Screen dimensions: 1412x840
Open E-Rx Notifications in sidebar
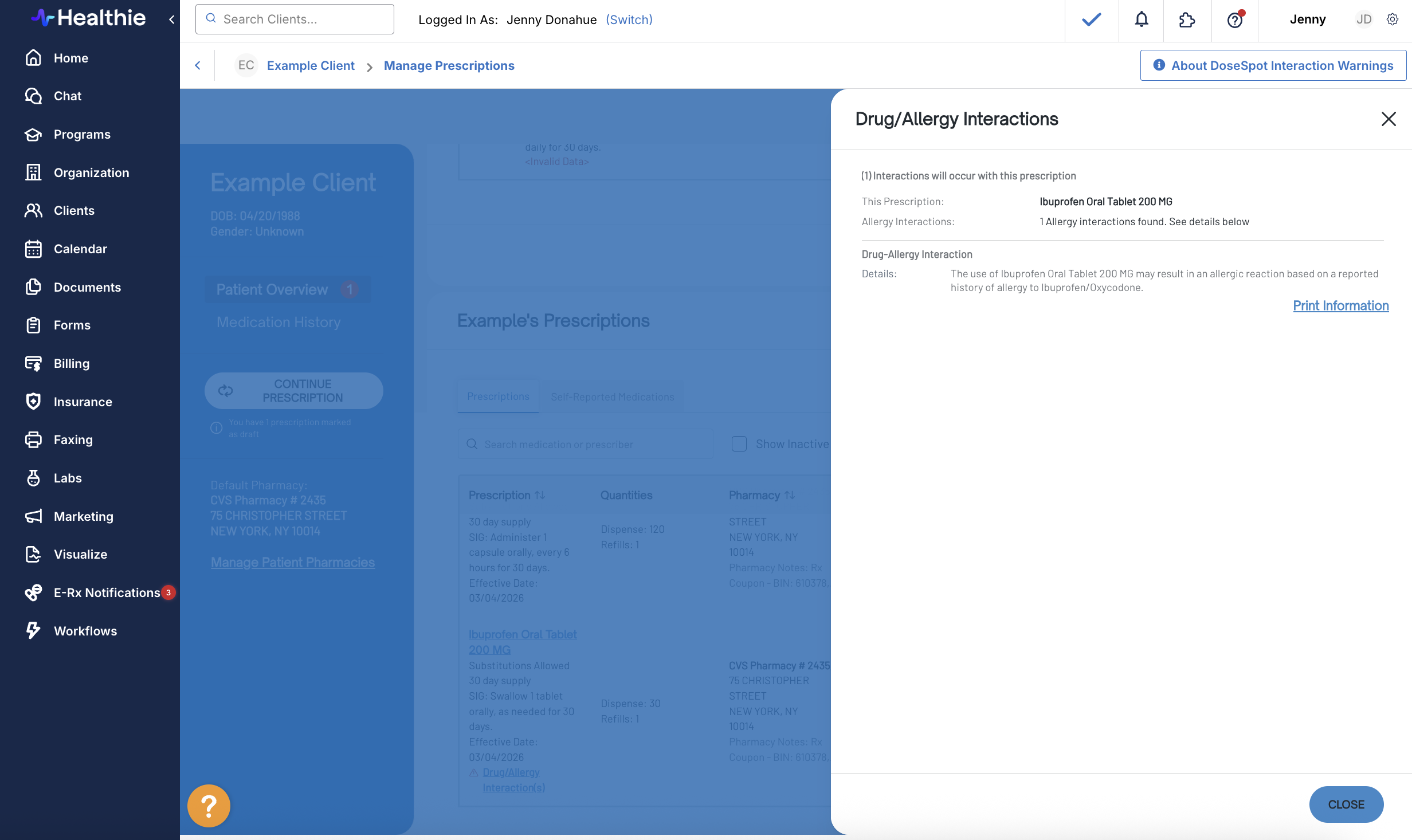107,592
